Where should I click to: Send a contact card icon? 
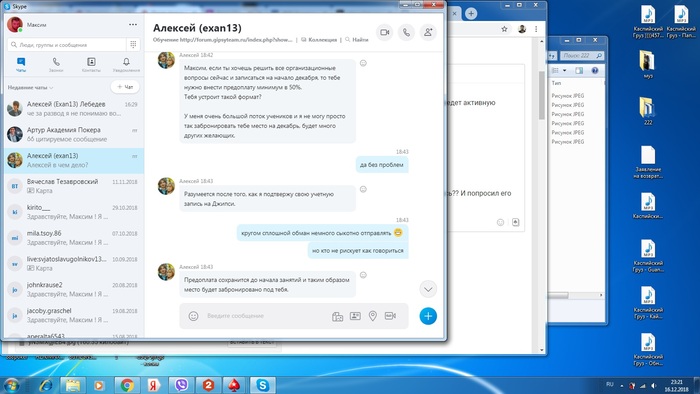tap(355, 316)
